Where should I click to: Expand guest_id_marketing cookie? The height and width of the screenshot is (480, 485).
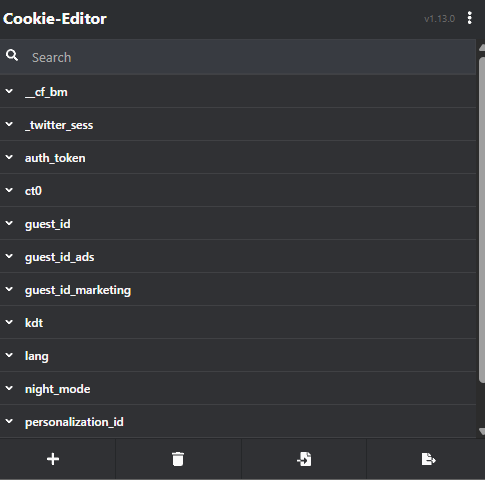pos(238,289)
